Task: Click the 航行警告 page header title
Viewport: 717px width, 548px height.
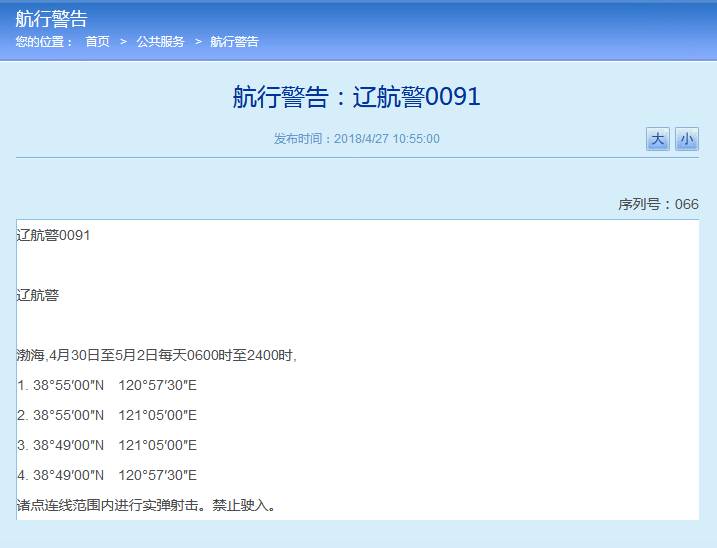Action: pos(51,19)
